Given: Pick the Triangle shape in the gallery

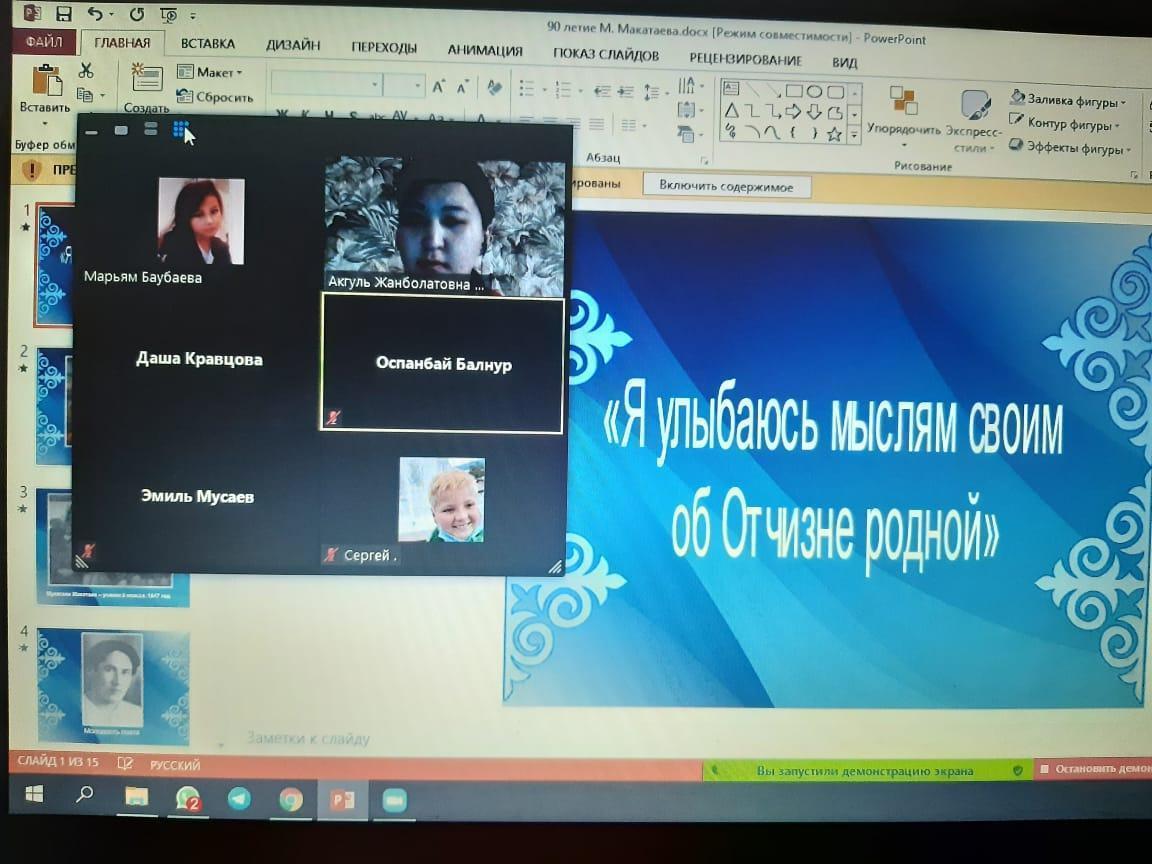Looking at the screenshot, I should tap(732, 110).
